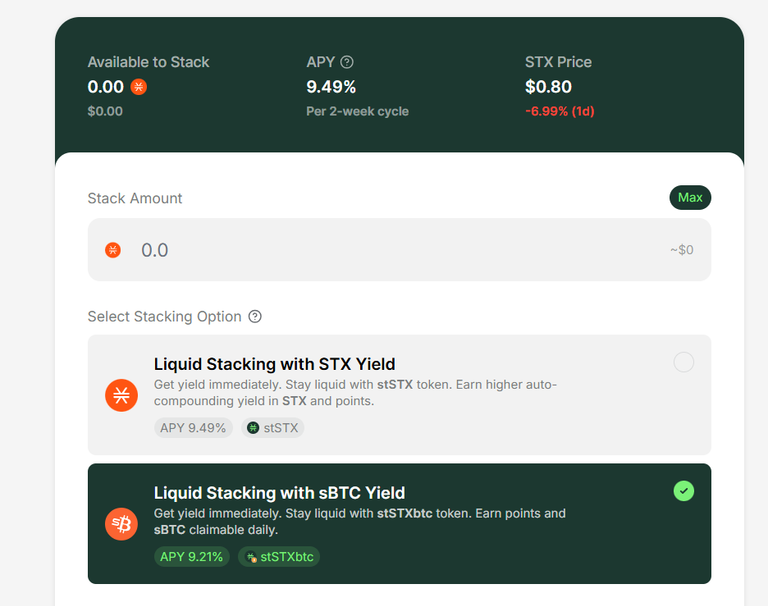Select the STX Yield radio button
The height and width of the screenshot is (606, 768).
tap(684, 363)
